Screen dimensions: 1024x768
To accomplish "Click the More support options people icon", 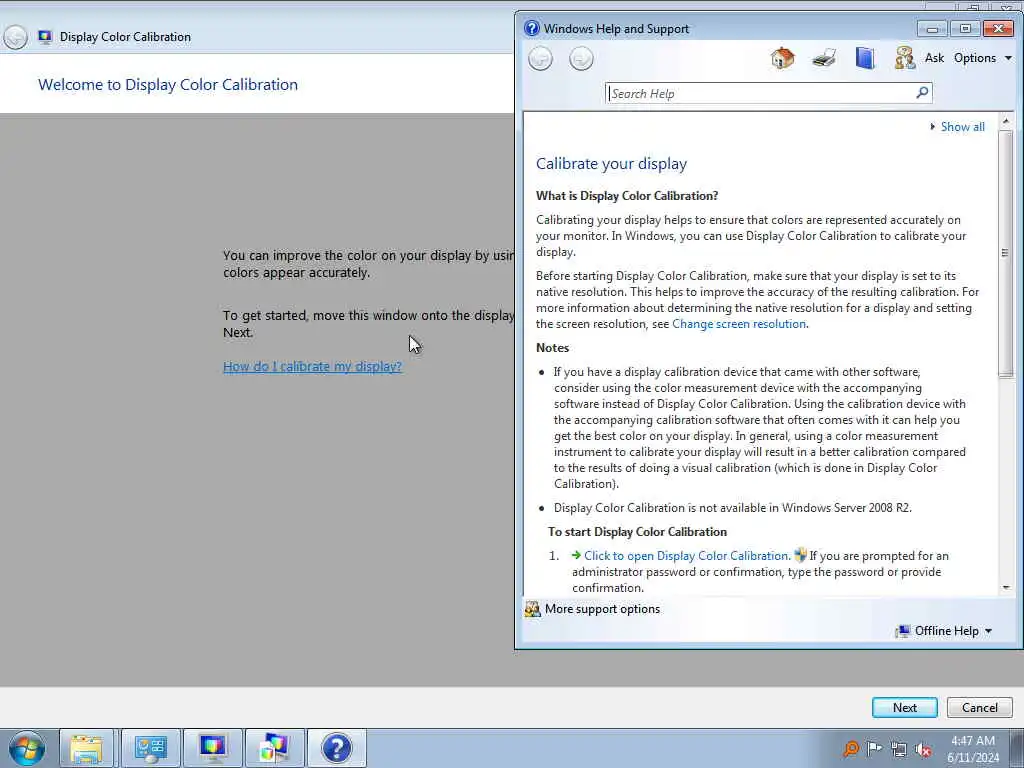I will pos(533,609).
